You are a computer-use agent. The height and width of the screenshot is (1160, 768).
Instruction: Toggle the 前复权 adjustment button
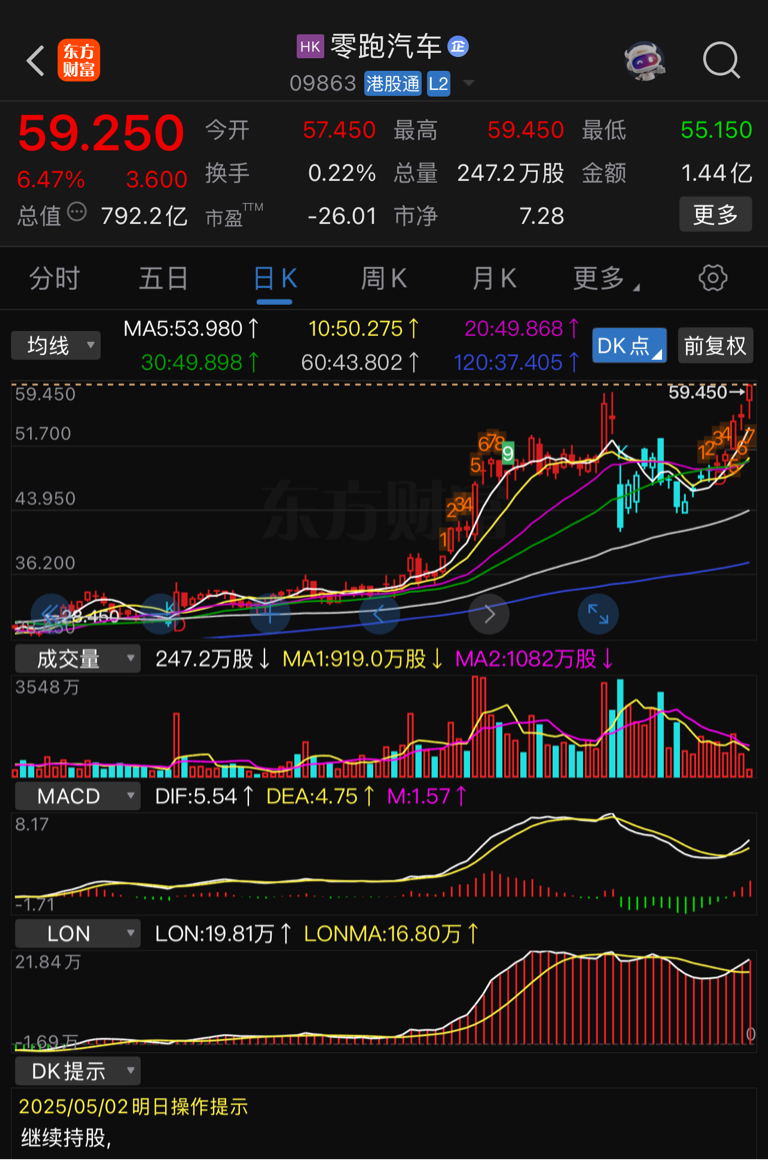[715, 345]
